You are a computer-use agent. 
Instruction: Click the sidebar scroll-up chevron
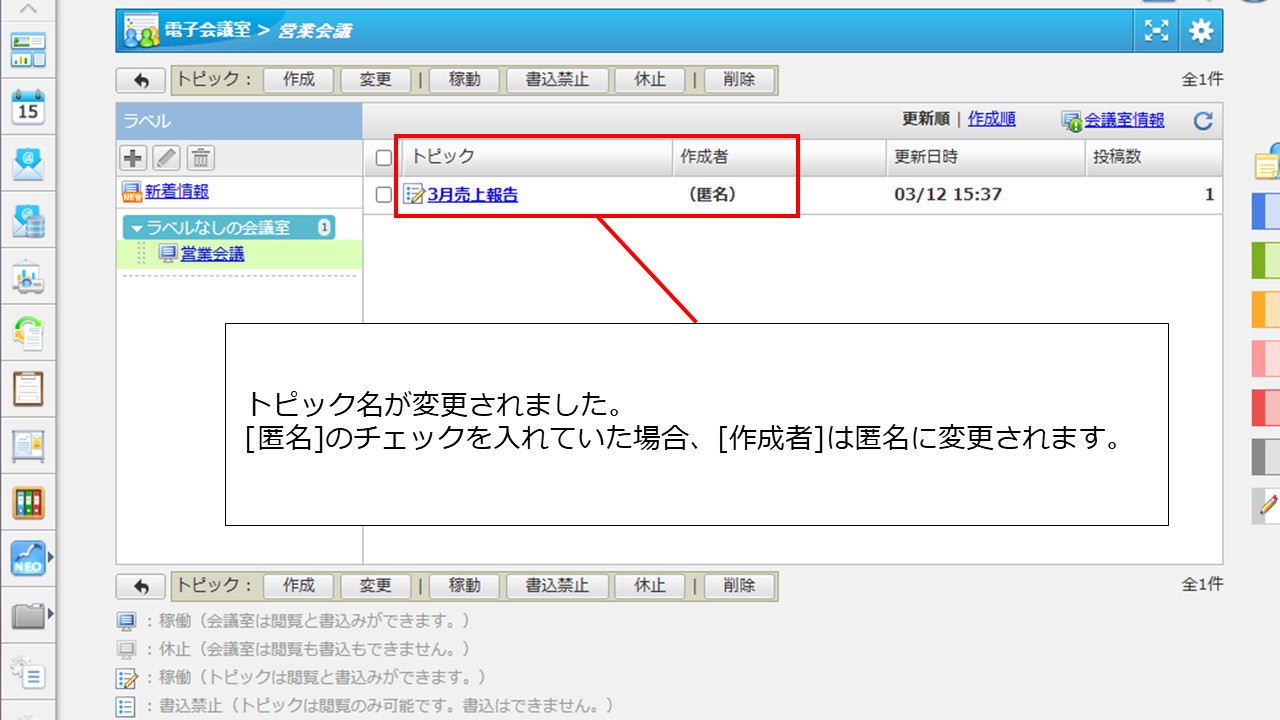(28, 9)
